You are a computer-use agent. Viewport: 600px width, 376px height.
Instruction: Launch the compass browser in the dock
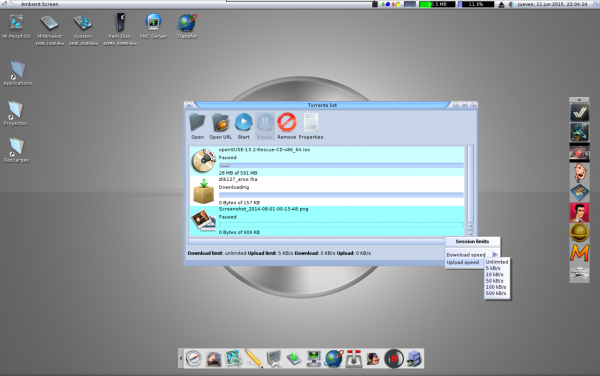click(194, 359)
